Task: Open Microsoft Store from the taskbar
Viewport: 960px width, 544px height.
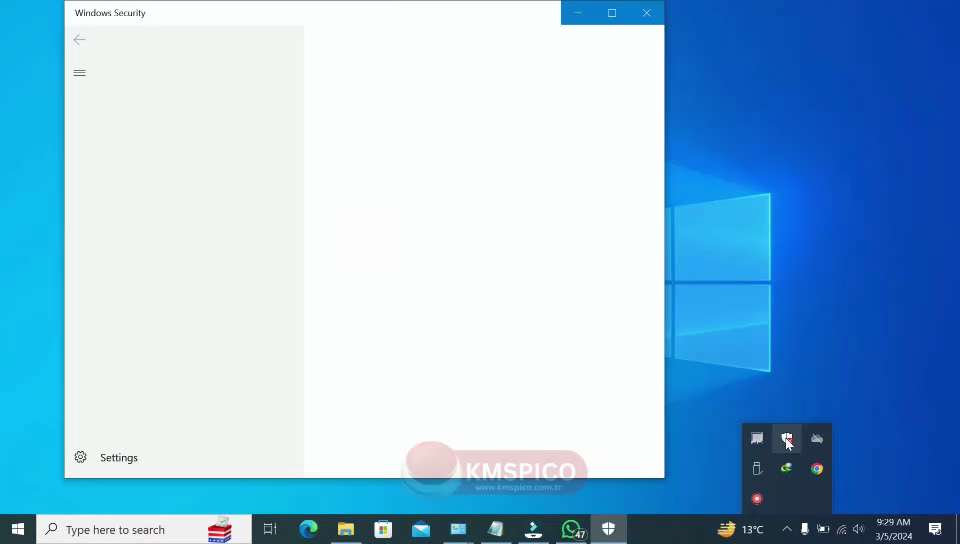Action: coord(383,529)
